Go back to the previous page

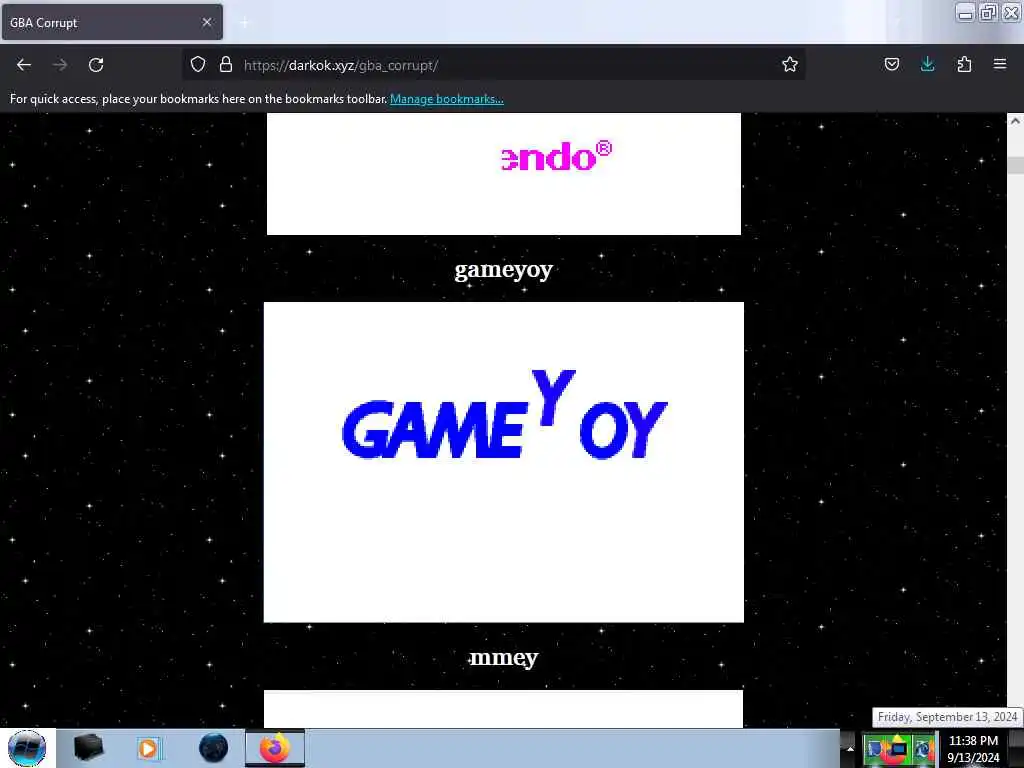coord(24,65)
